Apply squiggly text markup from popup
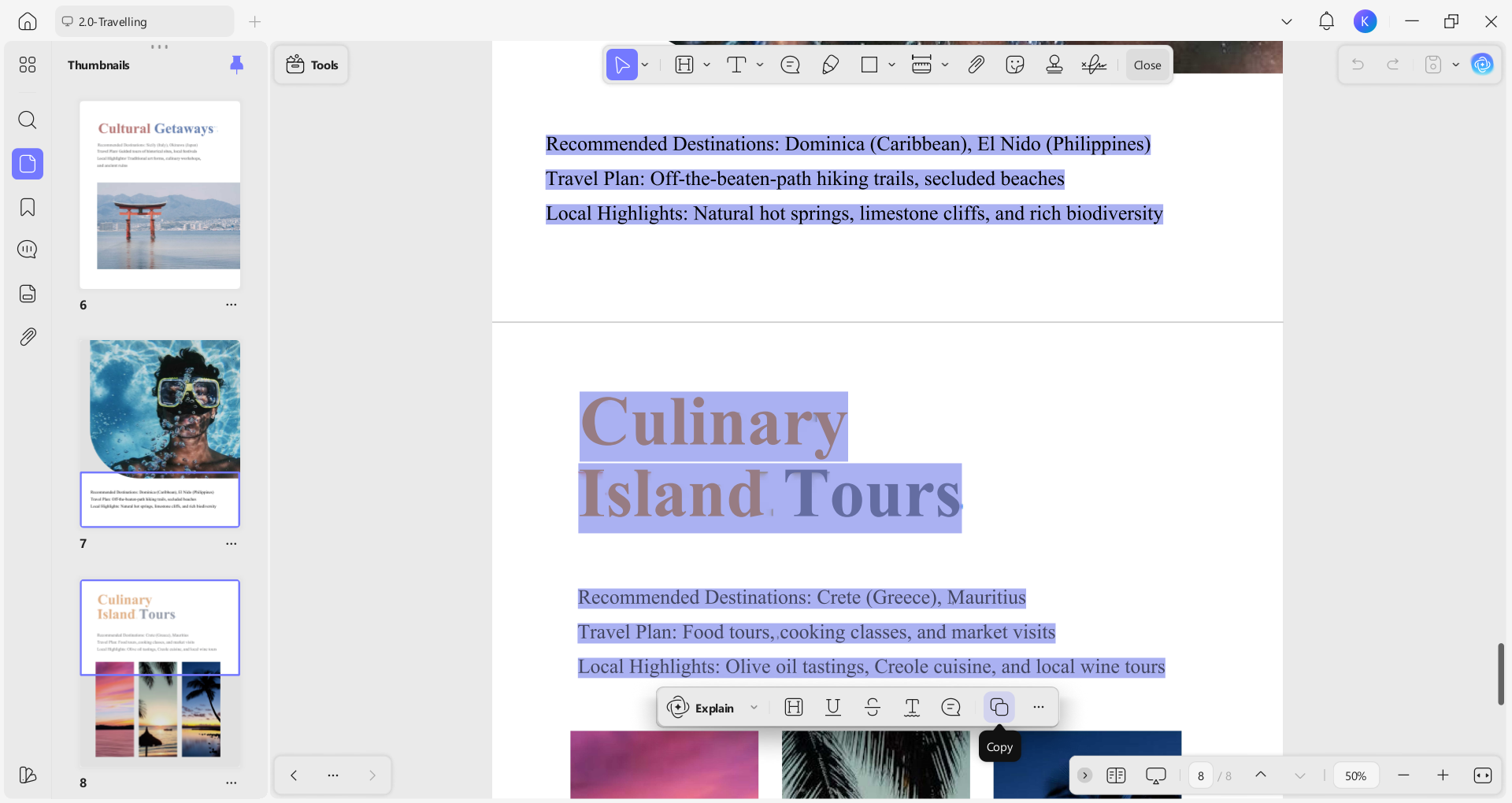 912,708
